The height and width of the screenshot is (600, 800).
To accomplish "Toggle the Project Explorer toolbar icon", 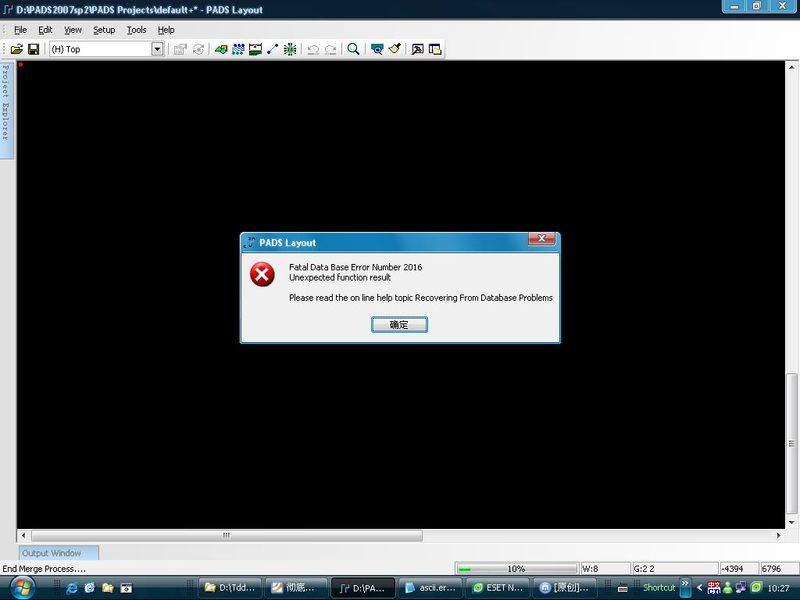I will point(435,49).
